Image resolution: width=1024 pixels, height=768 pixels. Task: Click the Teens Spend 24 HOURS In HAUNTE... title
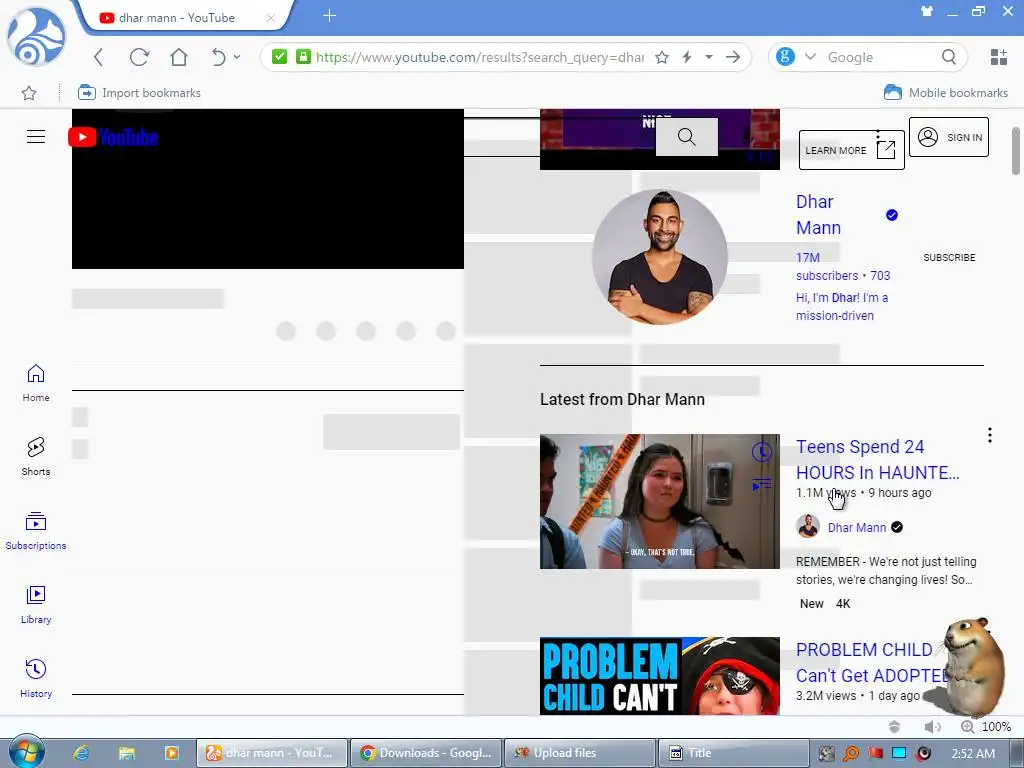(x=878, y=460)
